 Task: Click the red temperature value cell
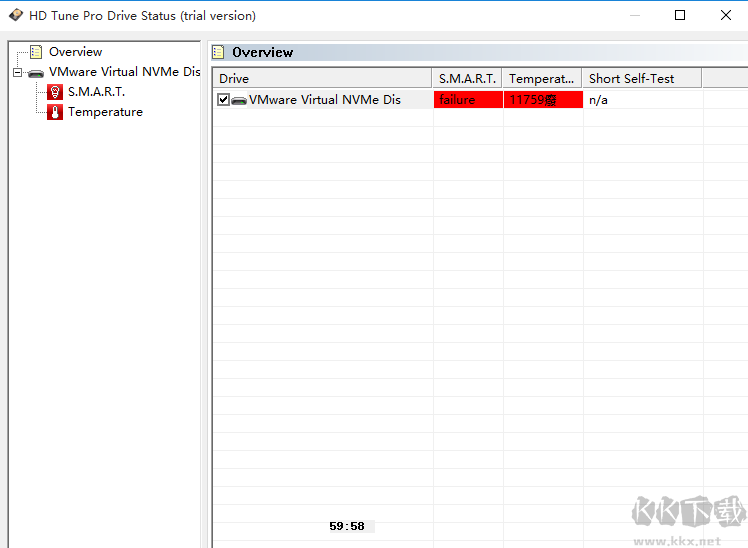[x=543, y=100]
